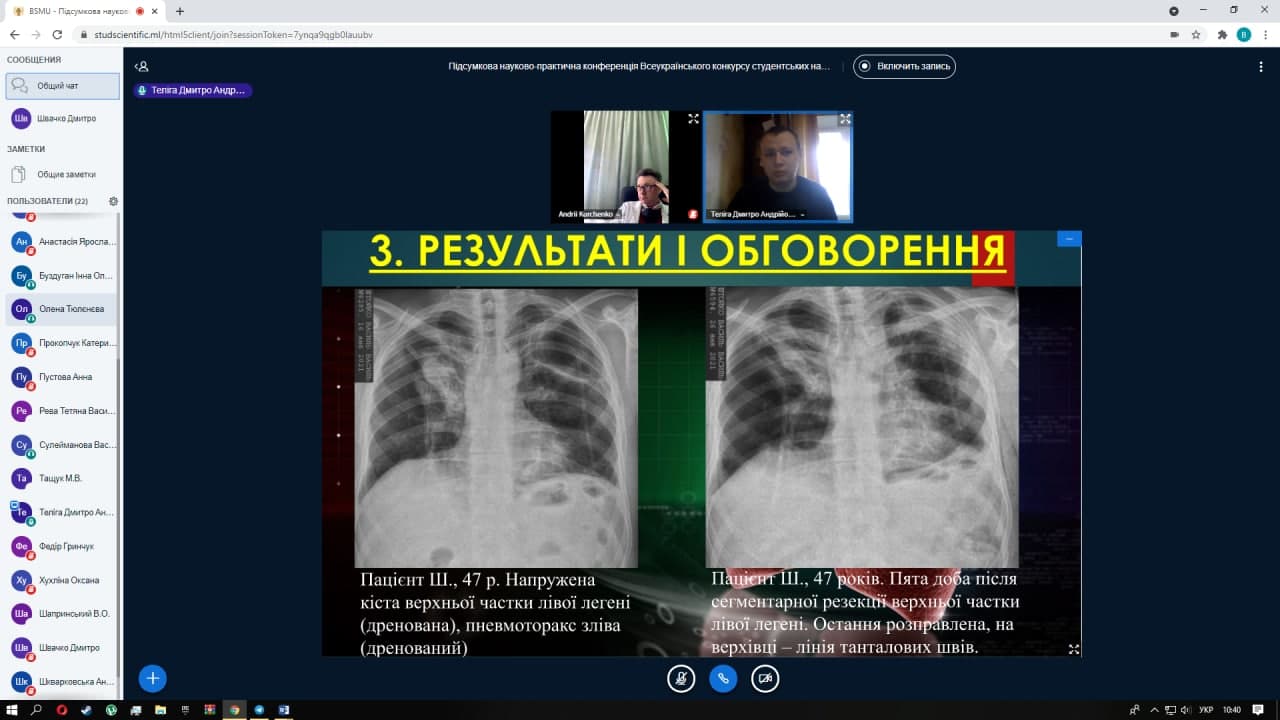Select user Теліга Дмитро Ан... in users list
The width and height of the screenshot is (1280, 720).
tap(62, 512)
